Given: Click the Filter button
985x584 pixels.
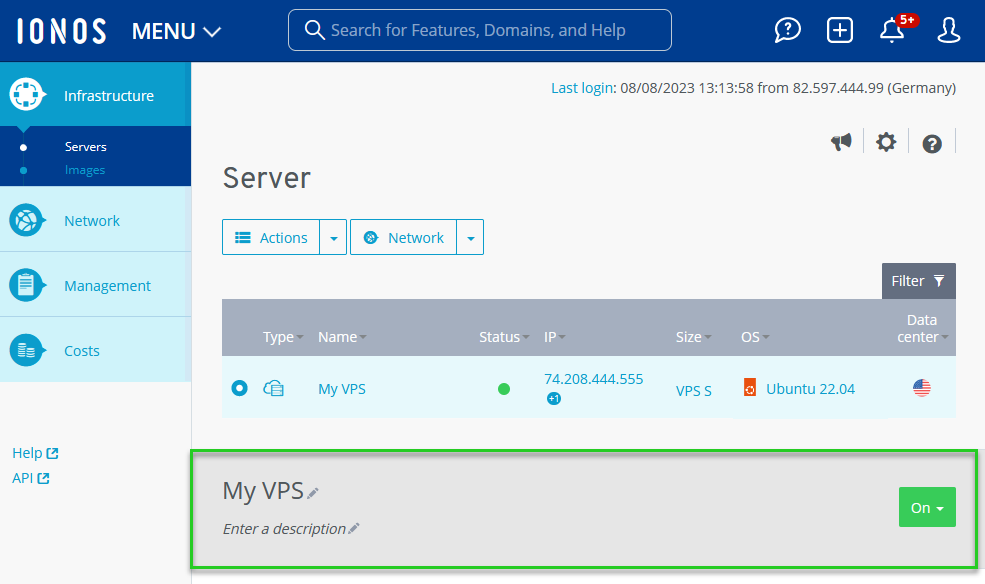Looking at the screenshot, I should [x=918, y=281].
